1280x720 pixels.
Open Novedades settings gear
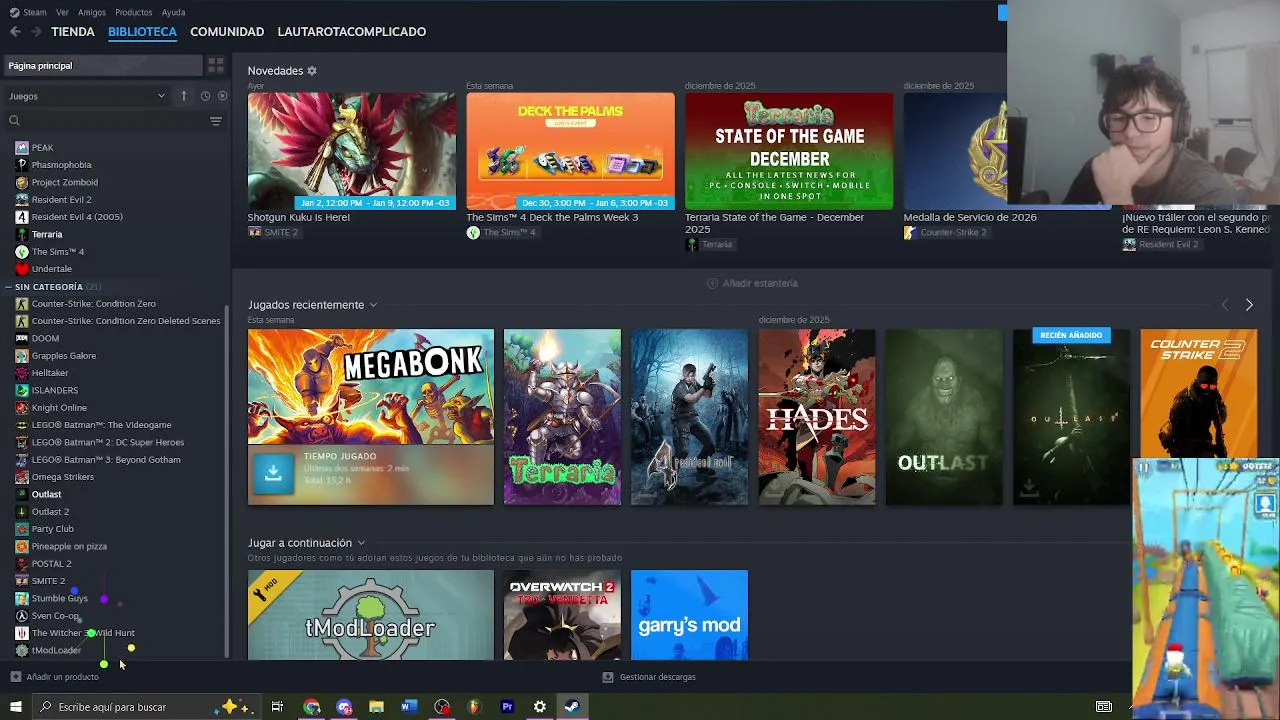pos(312,71)
